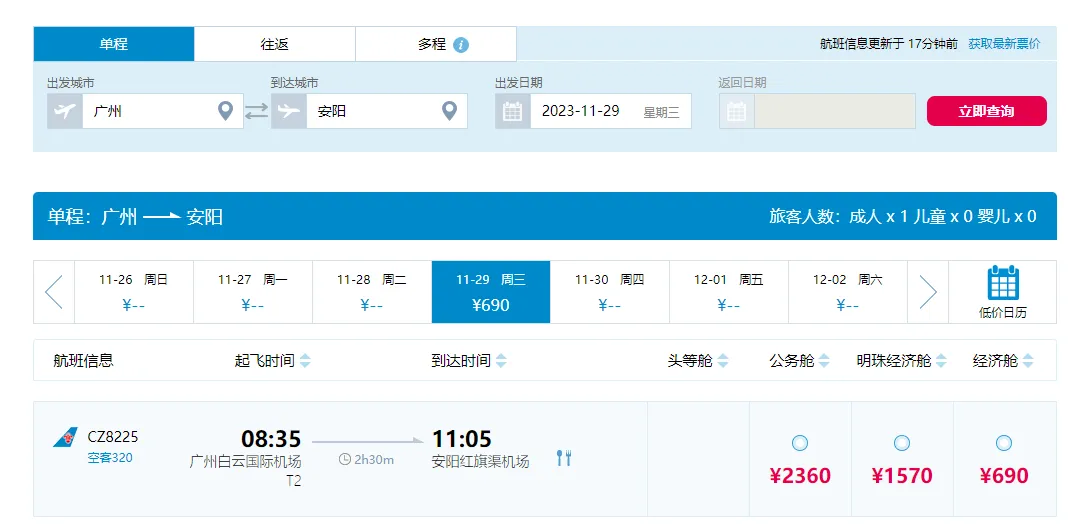The width and height of the screenshot is (1074, 526).
Task: Click the arrival city location pin icon
Action: [x=450, y=111]
